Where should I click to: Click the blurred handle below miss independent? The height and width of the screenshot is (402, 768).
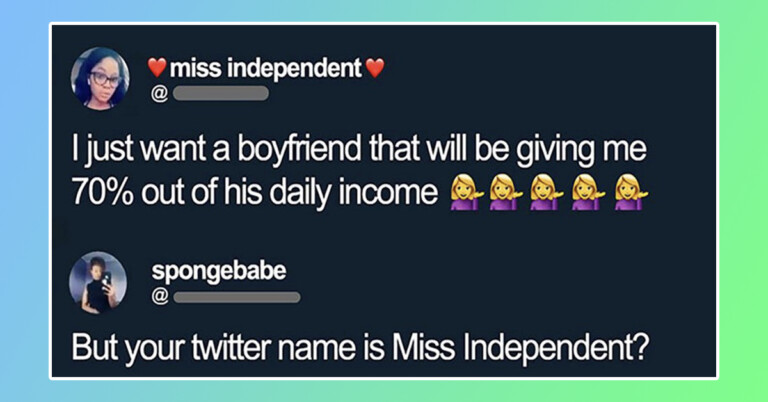(x=220, y=94)
